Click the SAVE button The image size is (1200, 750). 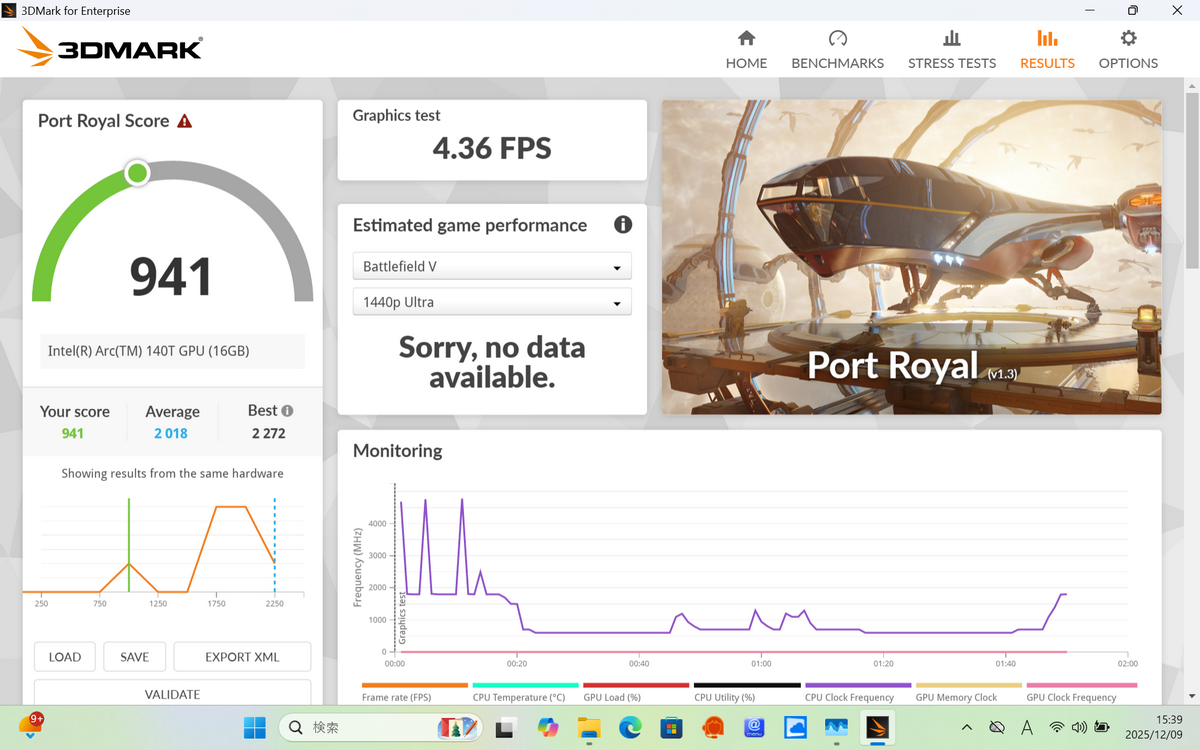pos(134,657)
